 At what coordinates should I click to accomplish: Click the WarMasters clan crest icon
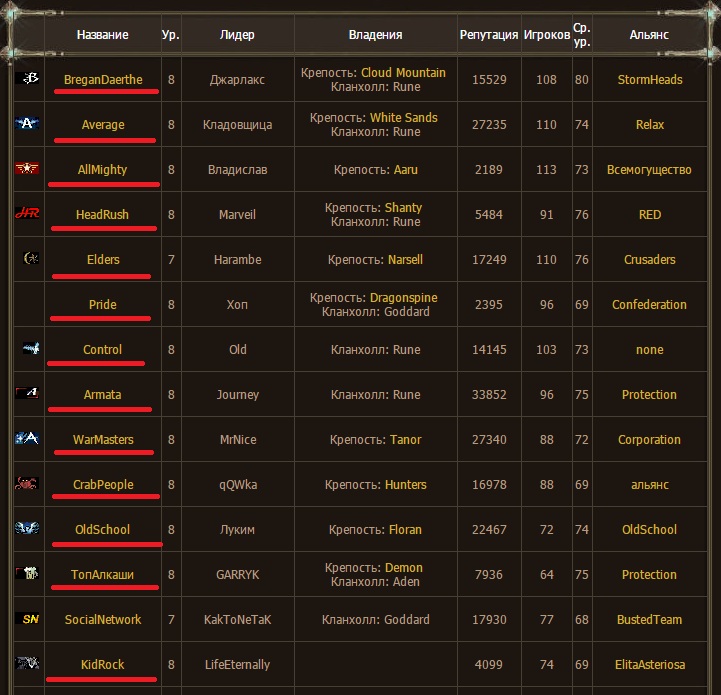pyautogui.click(x=28, y=439)
